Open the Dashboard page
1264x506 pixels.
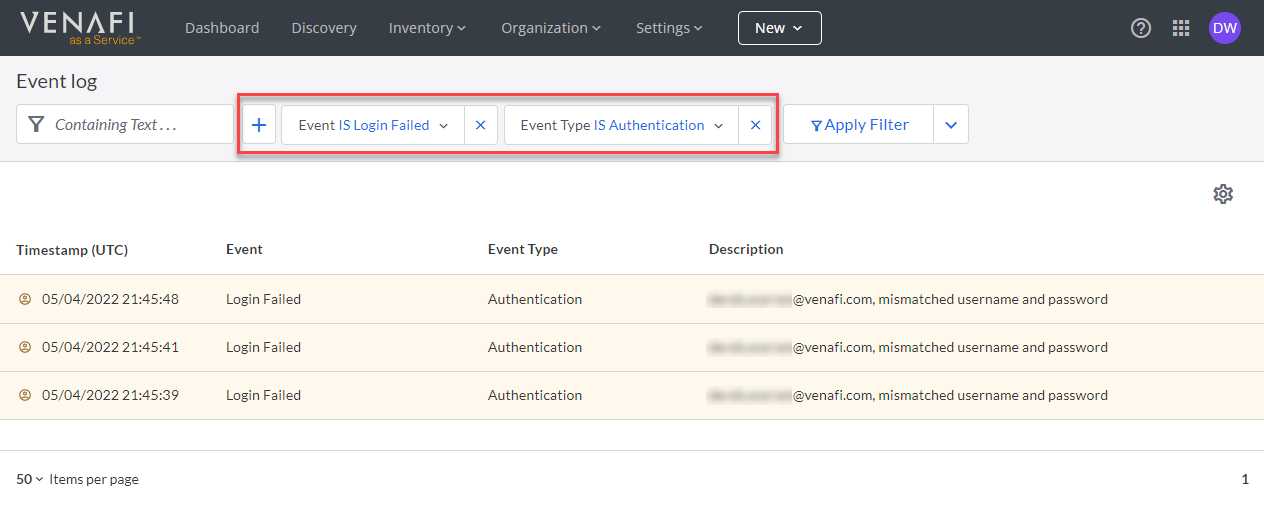coord(222,28)
